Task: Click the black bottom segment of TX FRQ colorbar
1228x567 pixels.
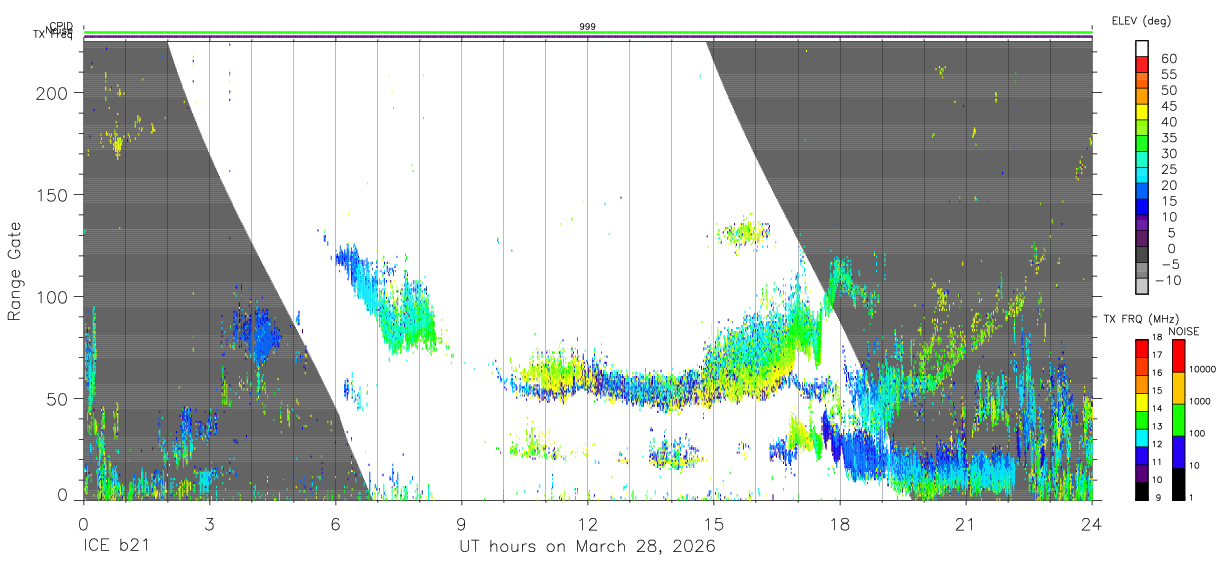Action: coord(1142,489)
